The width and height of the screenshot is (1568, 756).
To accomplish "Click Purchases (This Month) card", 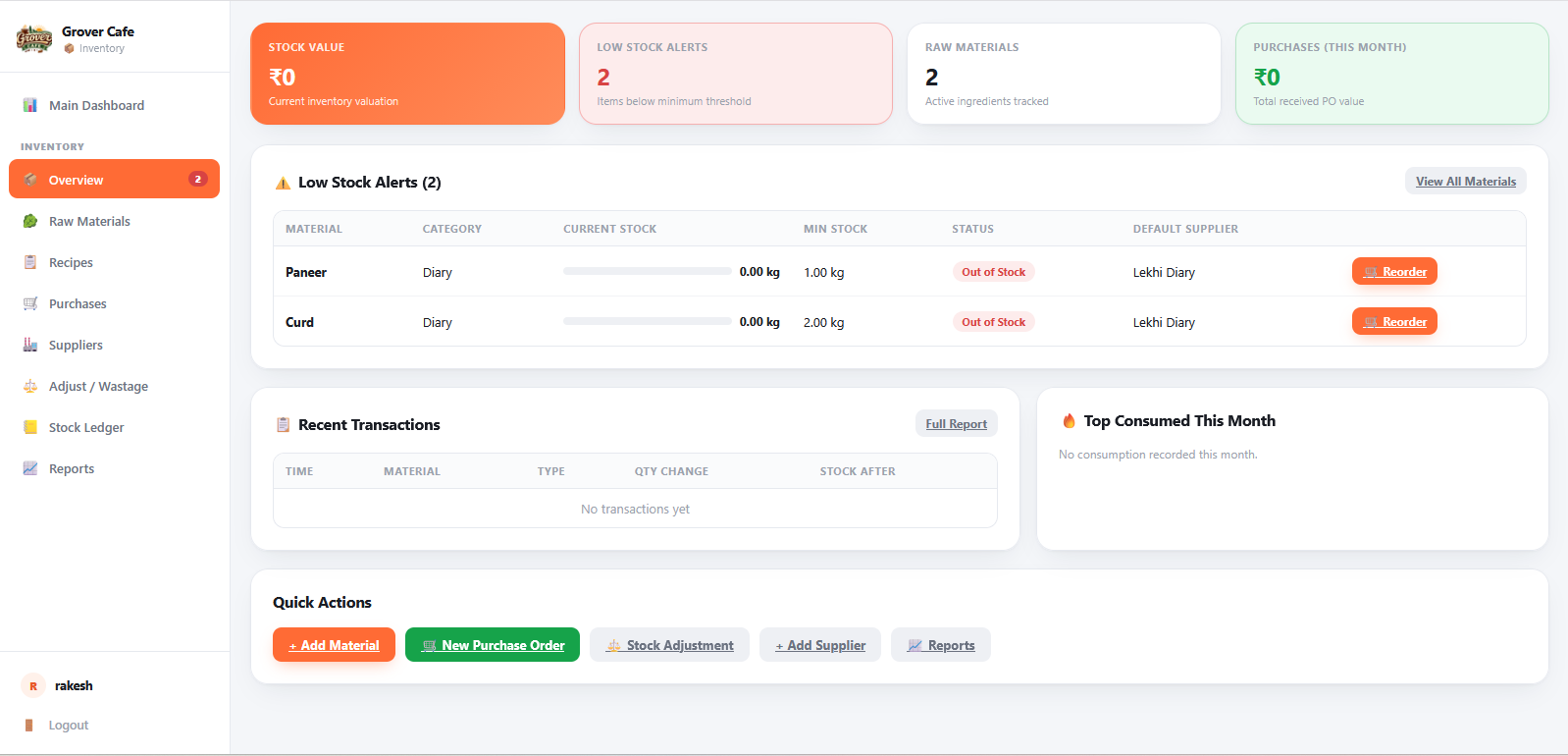I will (1392, 74).
